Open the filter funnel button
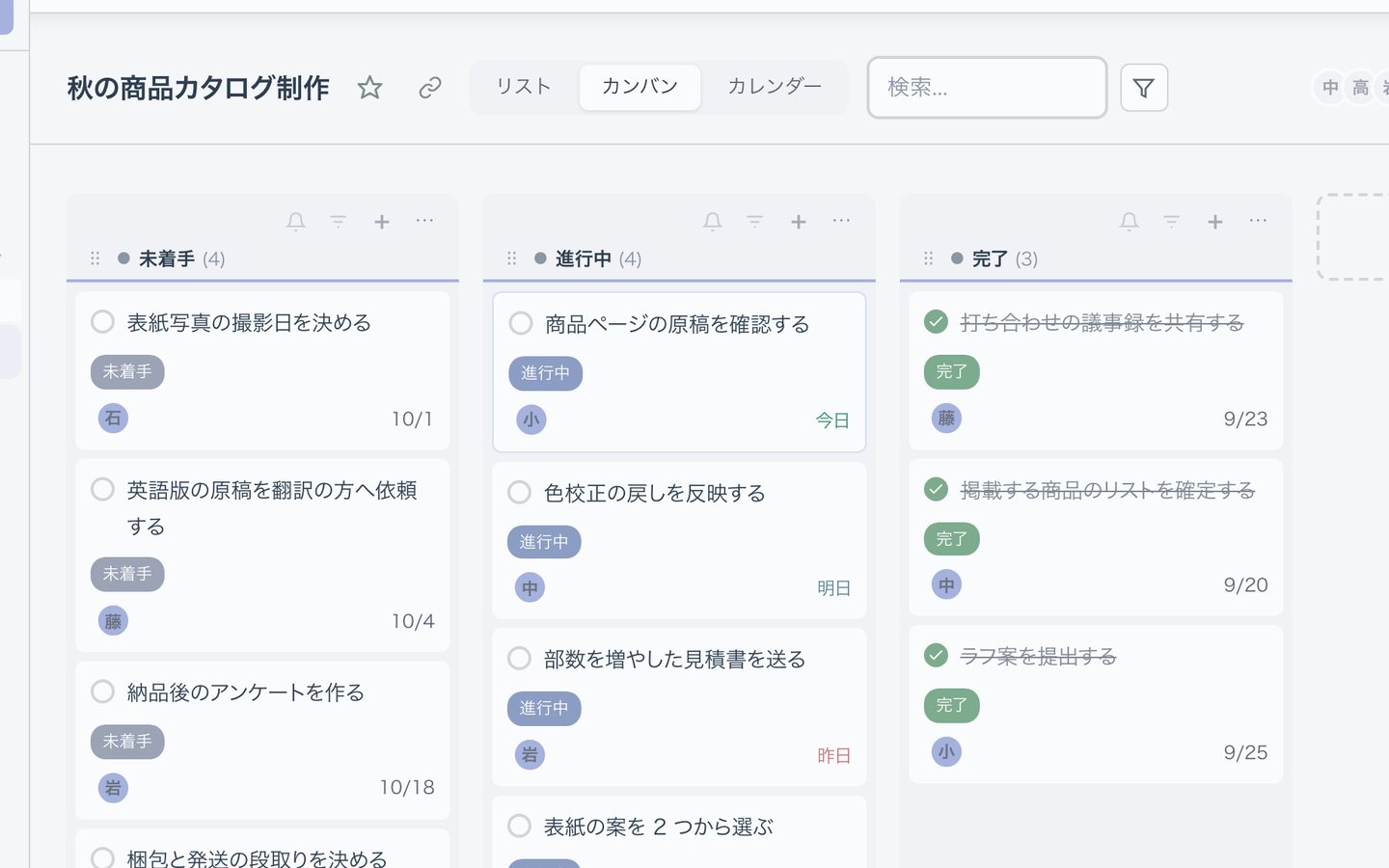 (1144, 88)
